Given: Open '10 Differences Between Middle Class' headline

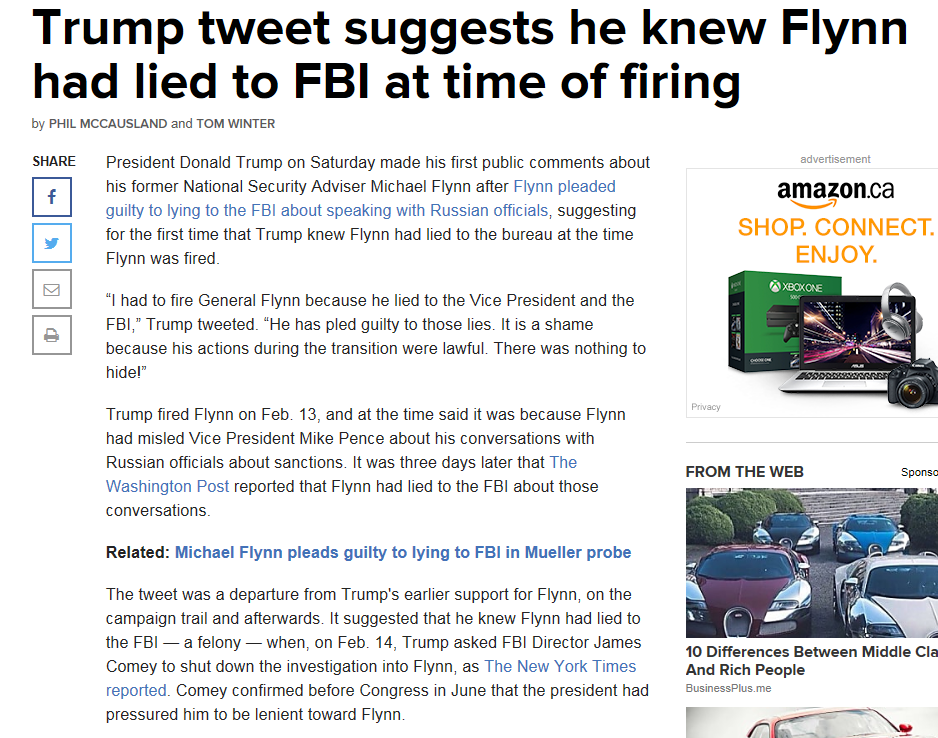Looking at the screenshot, I should 812,660.
